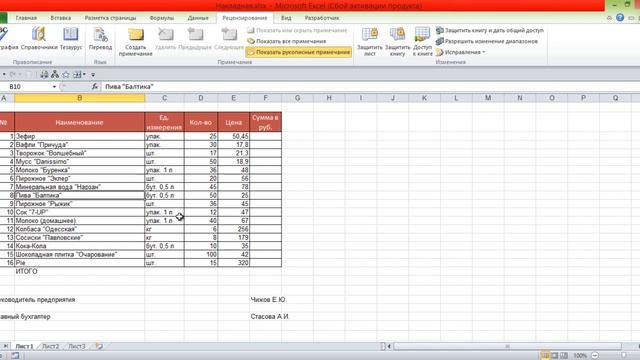The width and height of the screenshot is (640, 360).
Task: Select price cell 320 in Pie row
Action: pyautogui.click(x=233, y=263)
